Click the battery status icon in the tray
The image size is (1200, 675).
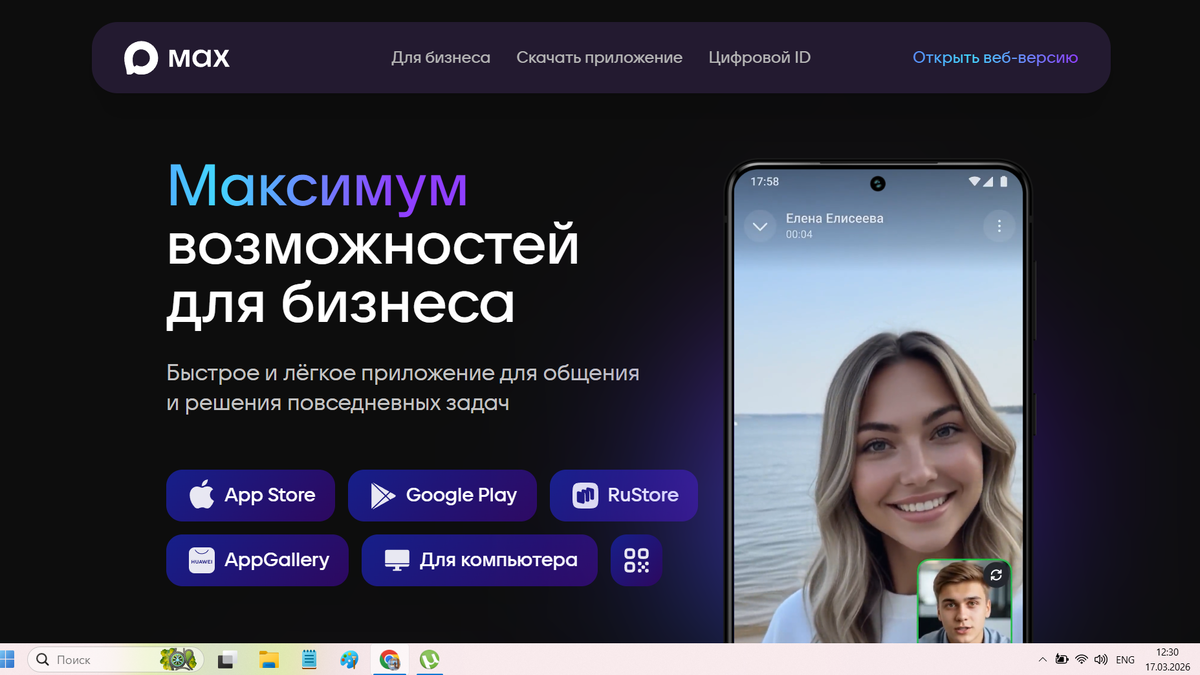(1062, 659)
